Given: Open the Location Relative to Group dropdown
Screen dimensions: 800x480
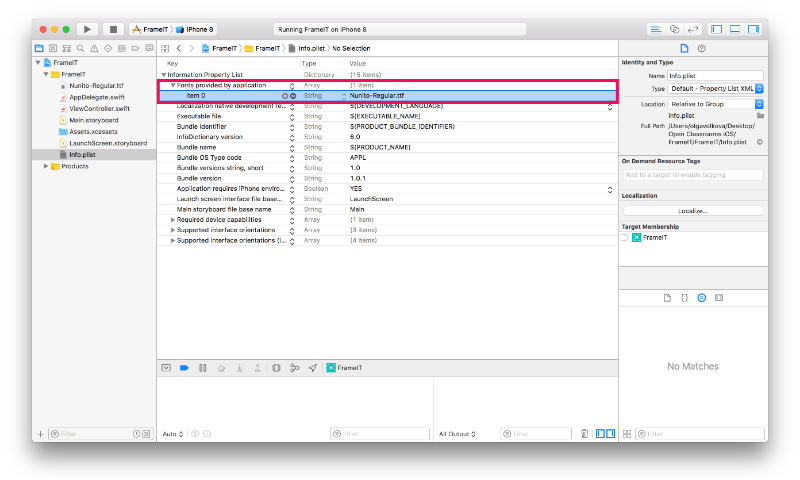Looking at the screenshot, I should (715, 104).
